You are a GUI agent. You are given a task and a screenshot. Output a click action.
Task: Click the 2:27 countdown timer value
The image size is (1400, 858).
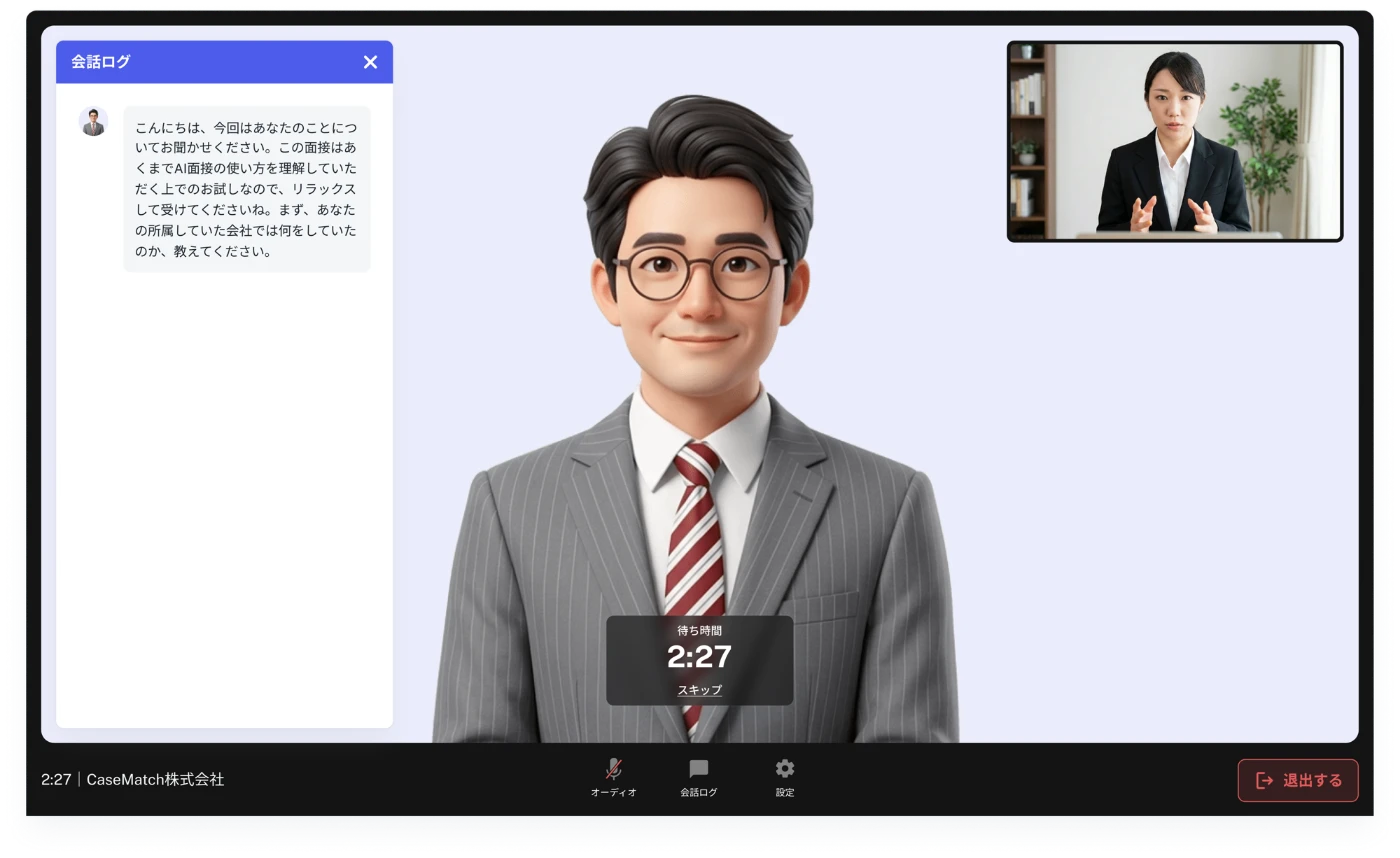coord(699,657)
